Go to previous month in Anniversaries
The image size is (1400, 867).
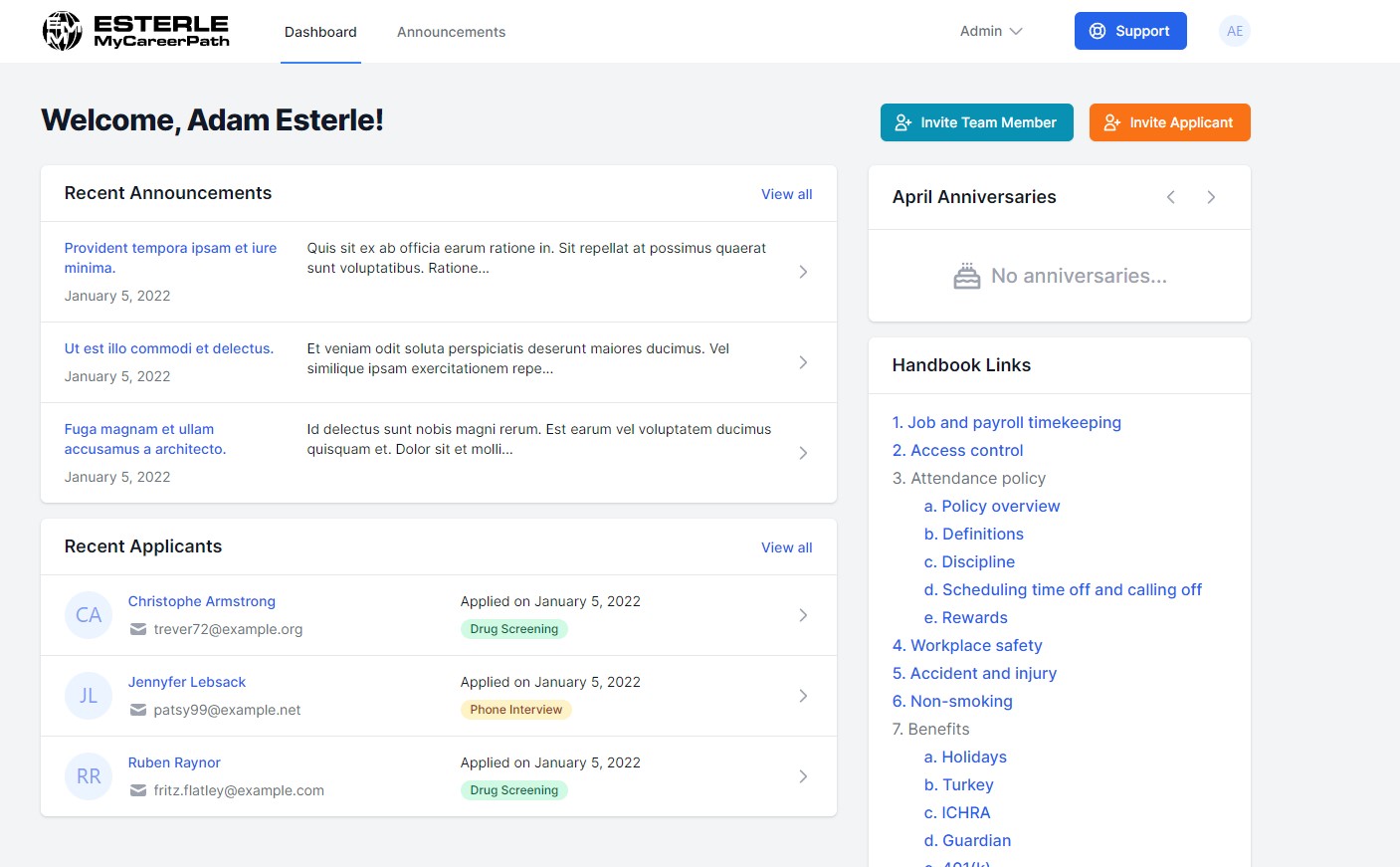[x=1171, y=197]
